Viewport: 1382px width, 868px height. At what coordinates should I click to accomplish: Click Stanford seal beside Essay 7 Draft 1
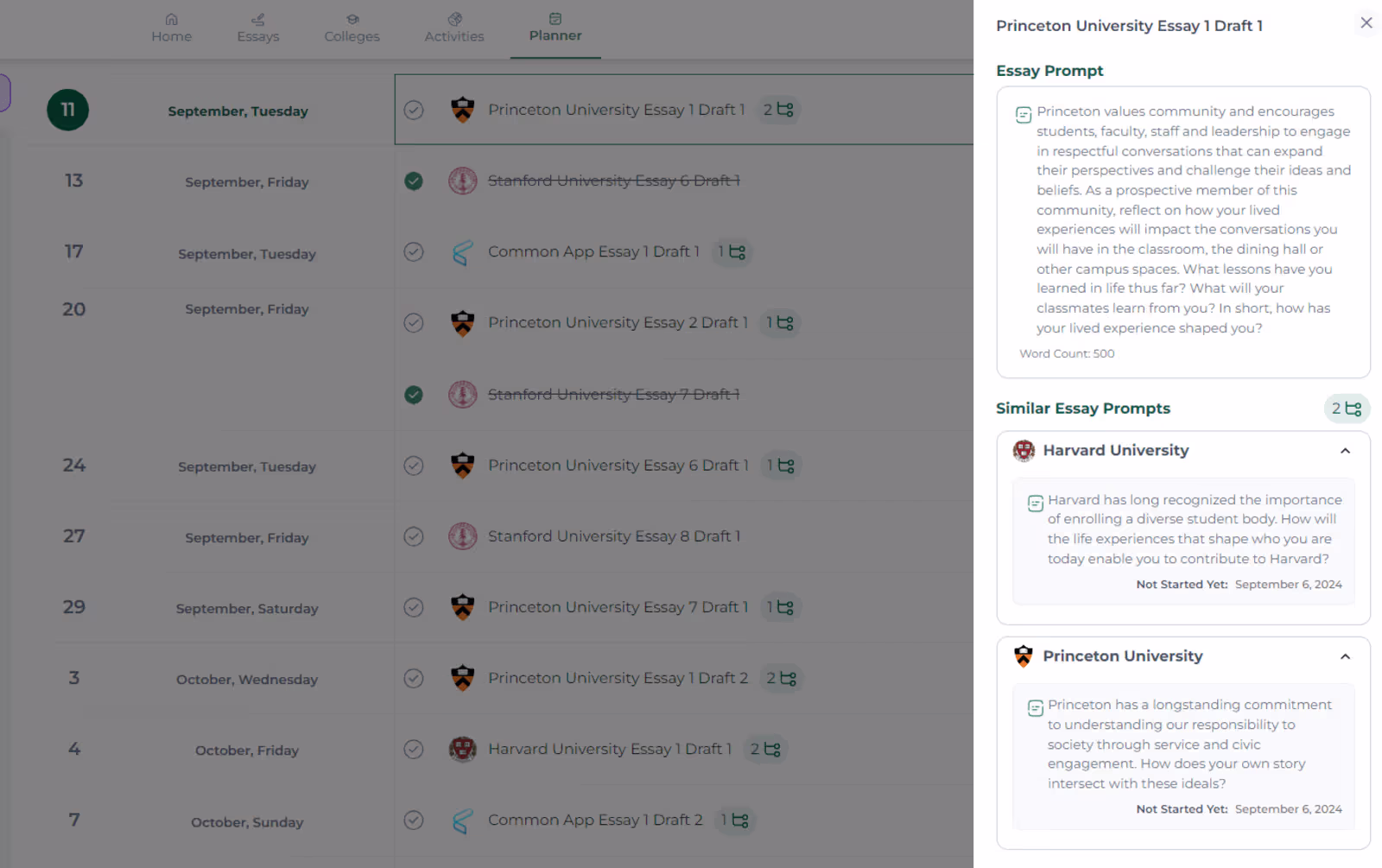[463, 395]
